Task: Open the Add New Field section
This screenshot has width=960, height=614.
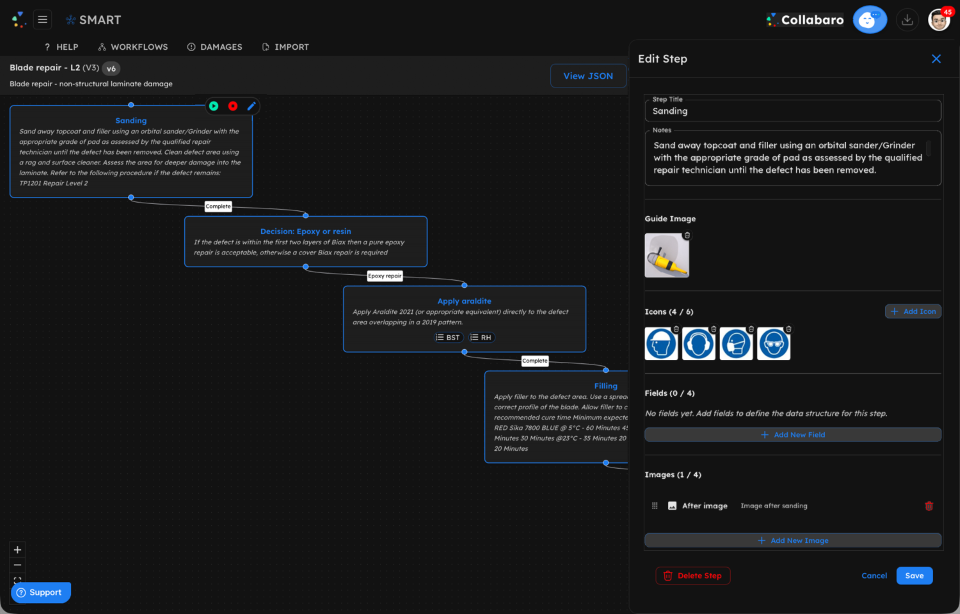Action: pyautogui.click(x=792, y=434)
